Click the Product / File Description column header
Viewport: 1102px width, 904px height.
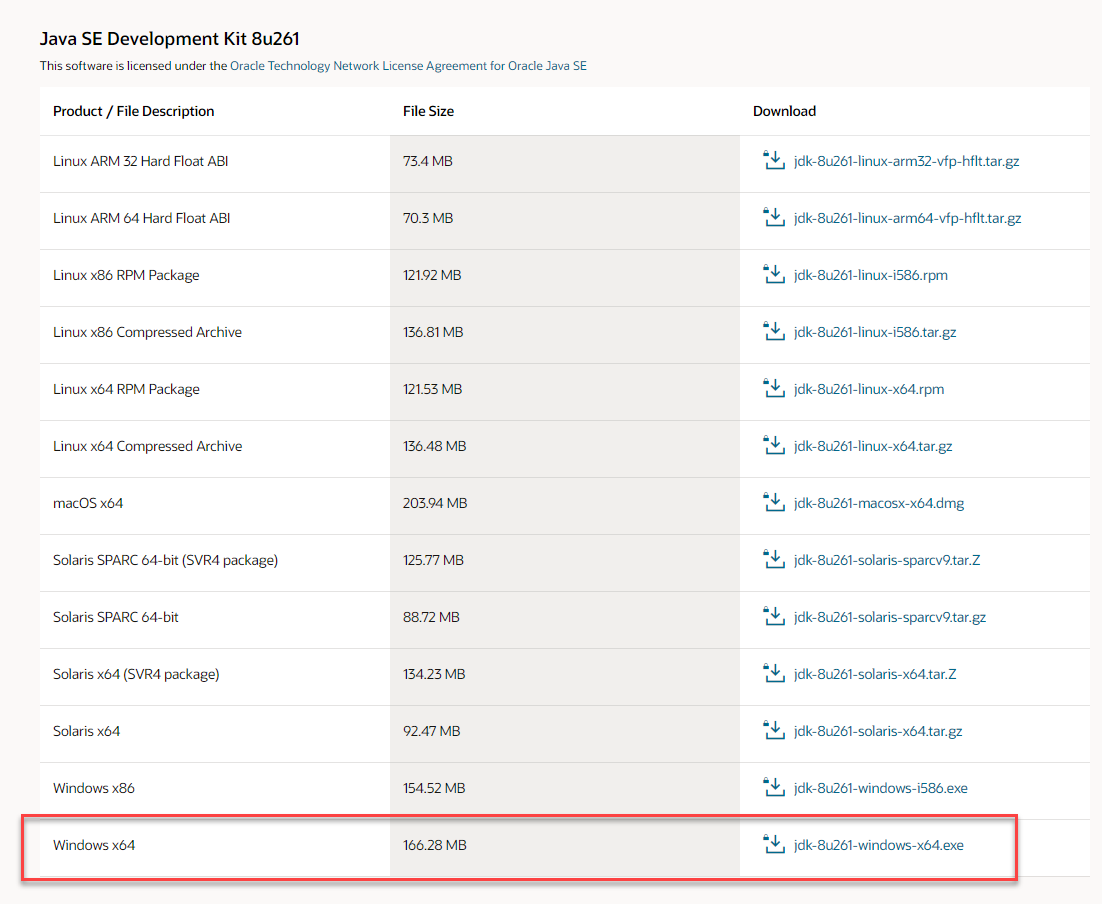coord(134,111)
